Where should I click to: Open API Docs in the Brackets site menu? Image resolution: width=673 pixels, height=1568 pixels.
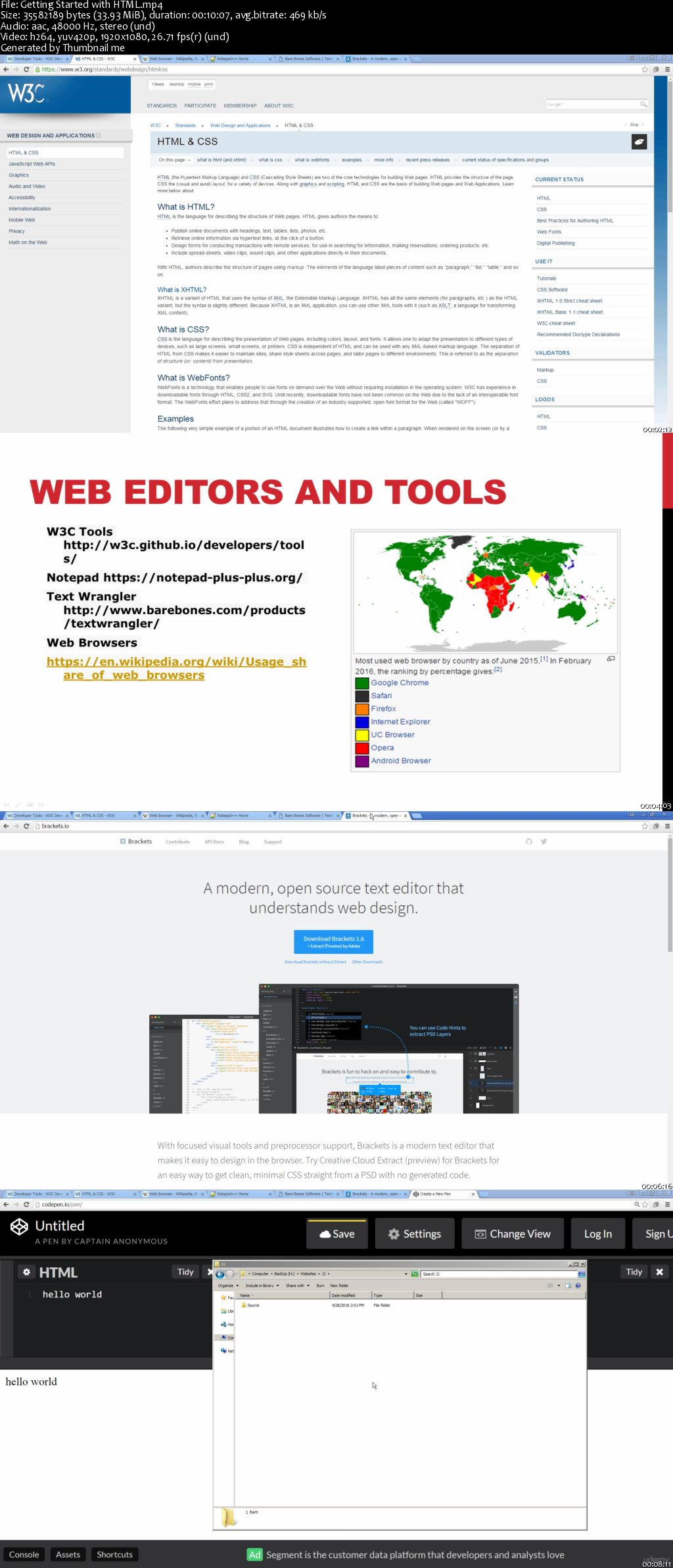[214, 841]
